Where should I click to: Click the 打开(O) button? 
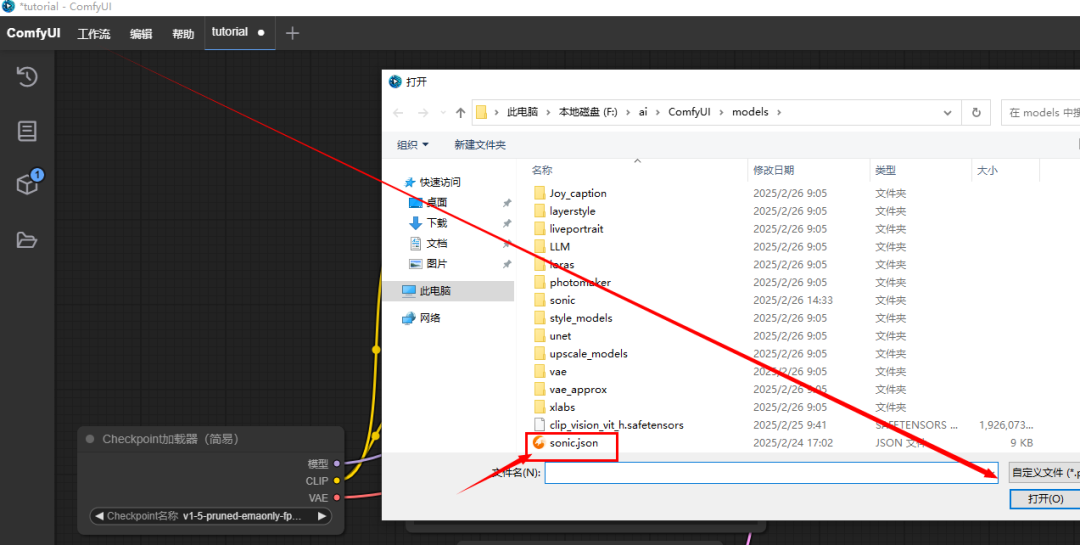[x=1045, y=499]
